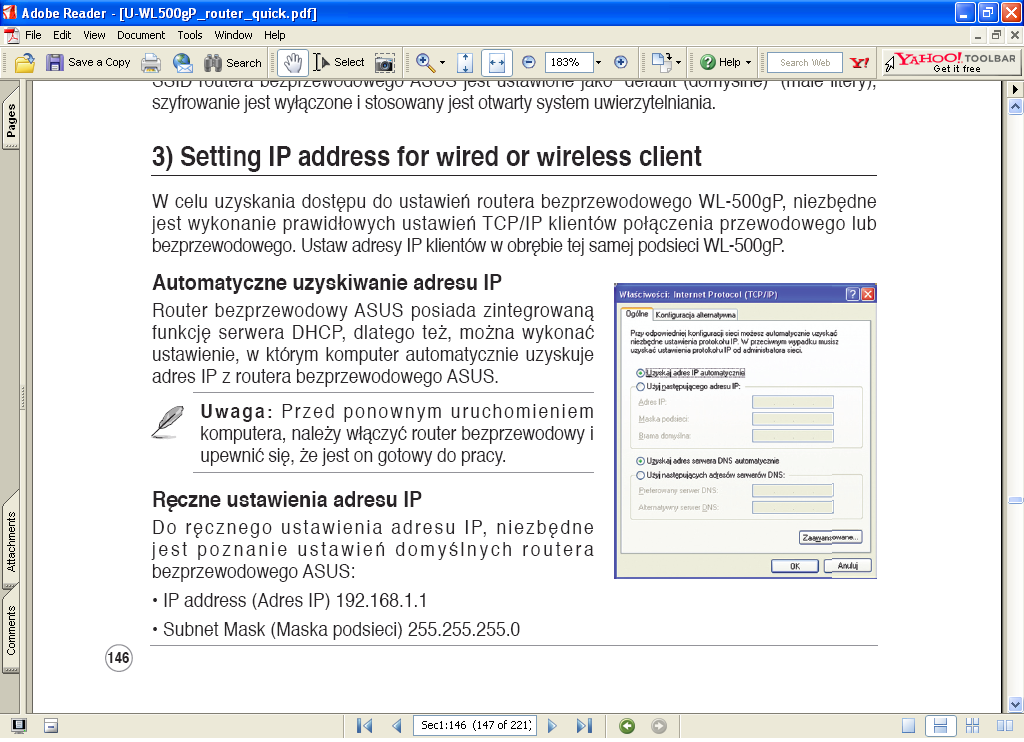Click the TCP/IP properties dialog image in the page
Screen dimensions: 1024x742
745,431
